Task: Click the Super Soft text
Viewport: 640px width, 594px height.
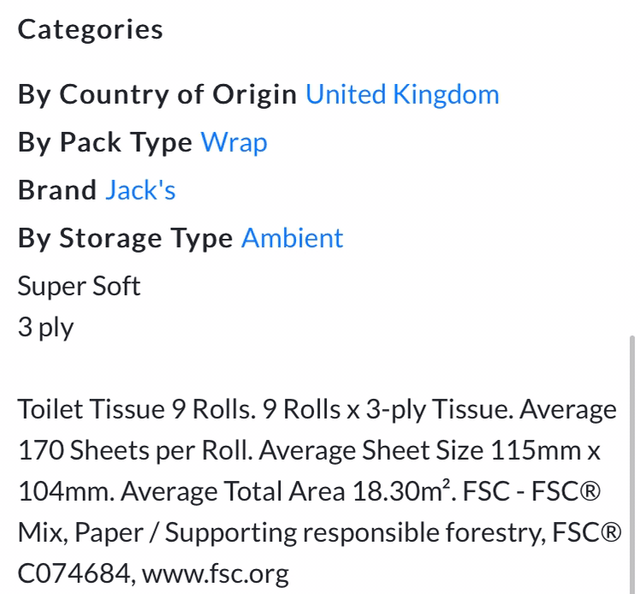Action: pos(79,287)
